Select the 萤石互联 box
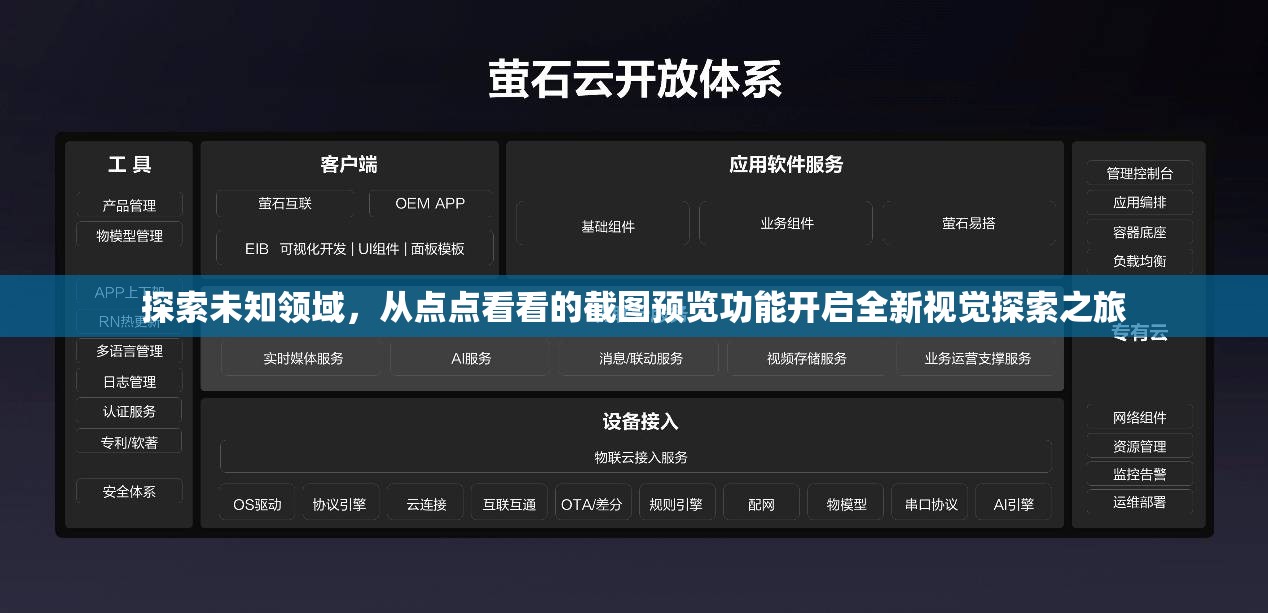Viewport: 1268px width, 613px height. (x=285, y=203)
